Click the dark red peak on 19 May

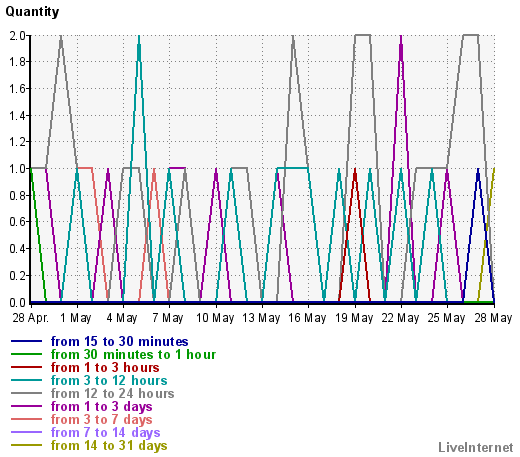[x=355, y=169]
